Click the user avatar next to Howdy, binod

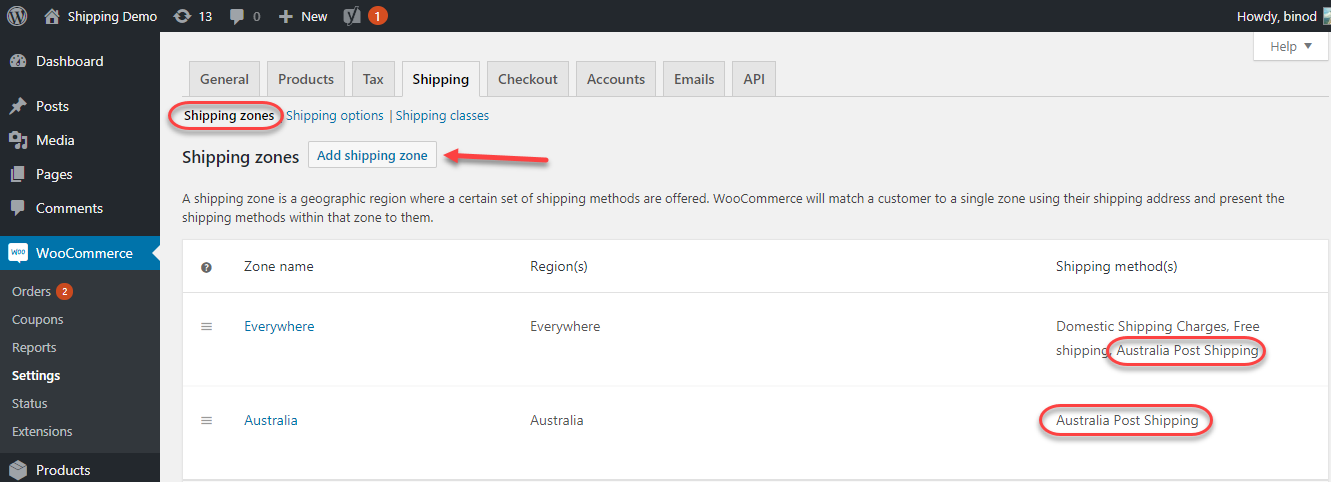pos(1326,16)
